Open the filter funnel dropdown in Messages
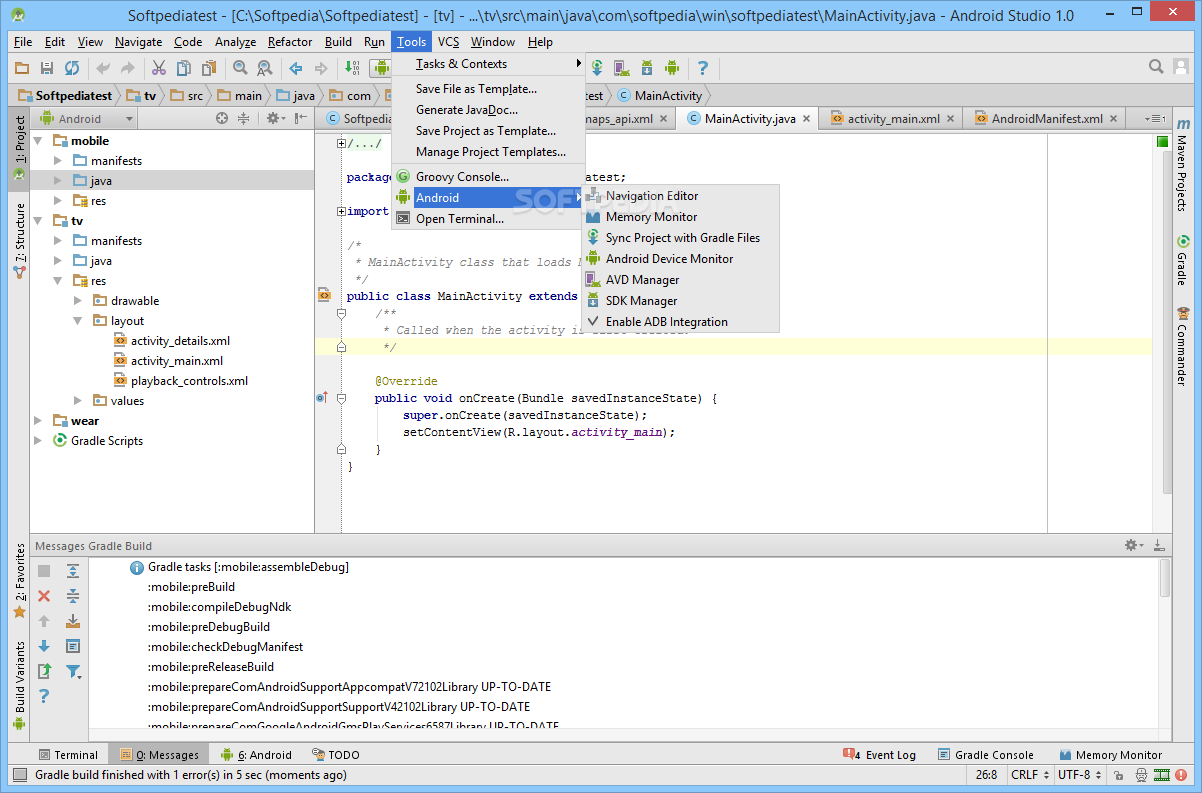1202x793 pixels. click(74, 671)
